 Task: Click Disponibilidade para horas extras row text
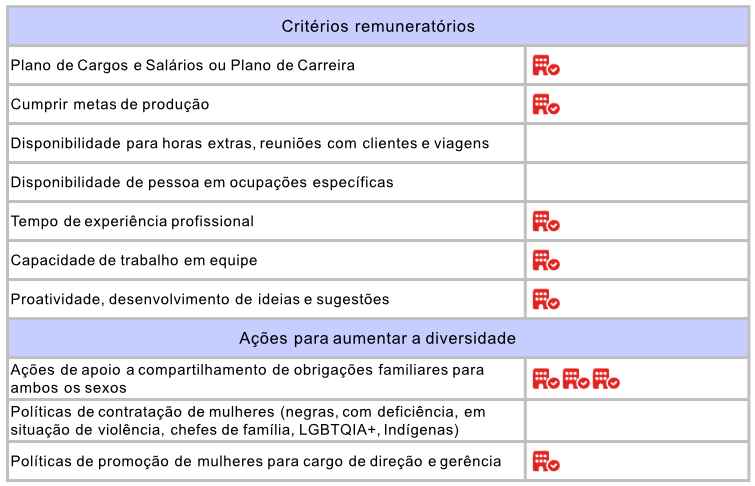(x=250, y=143)
